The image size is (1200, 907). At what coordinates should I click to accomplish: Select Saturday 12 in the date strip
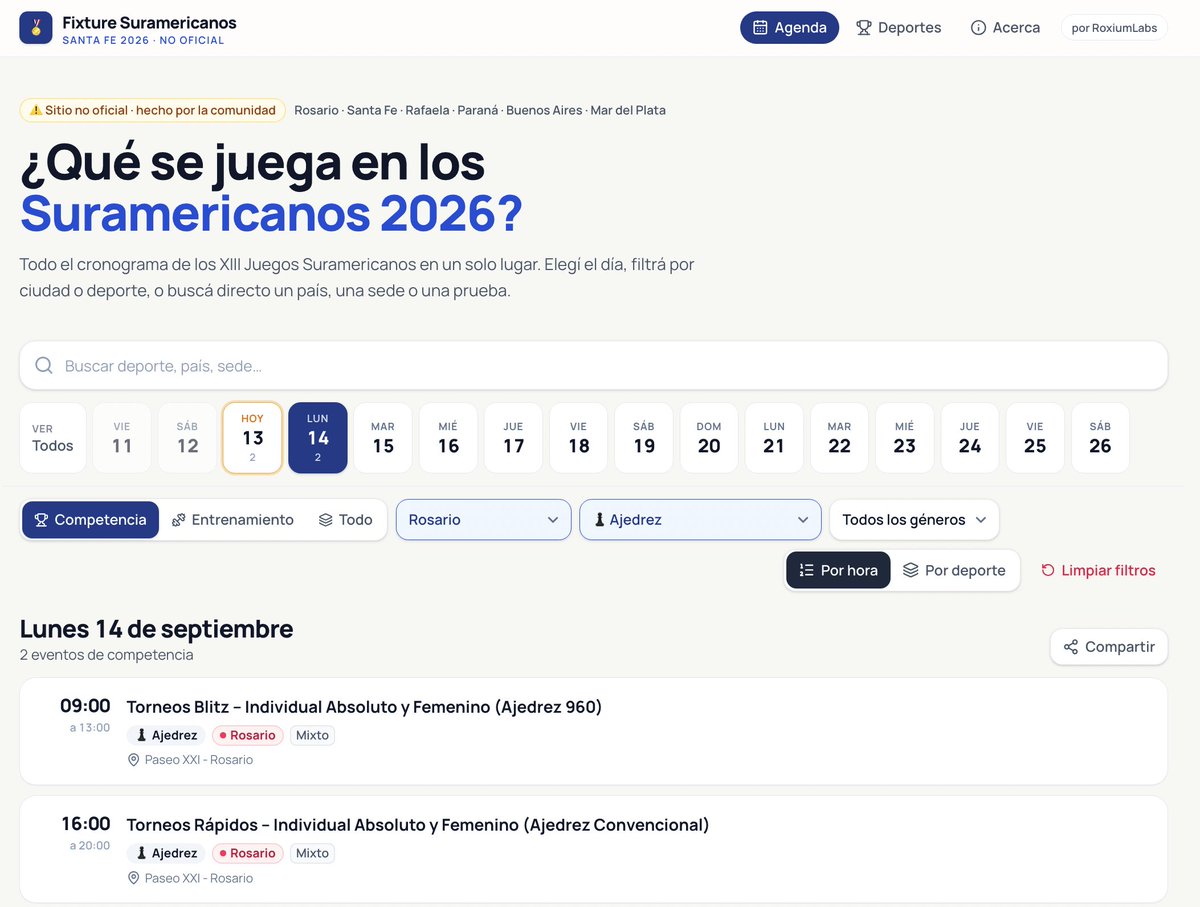(187, 438)
